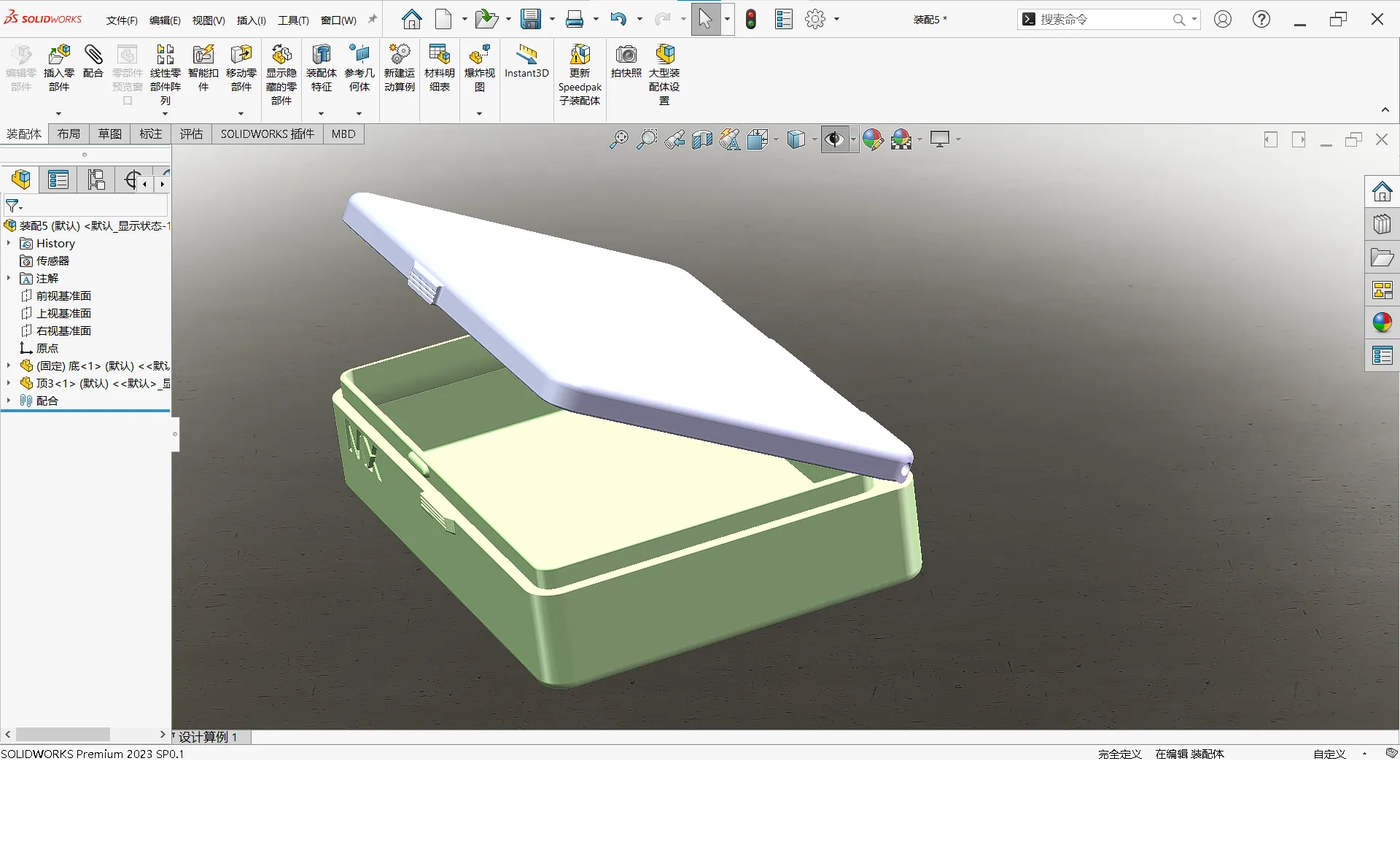1400x858 pixels.
Task: Click the Home icon in top toolbar
Action: coord(412,19)
